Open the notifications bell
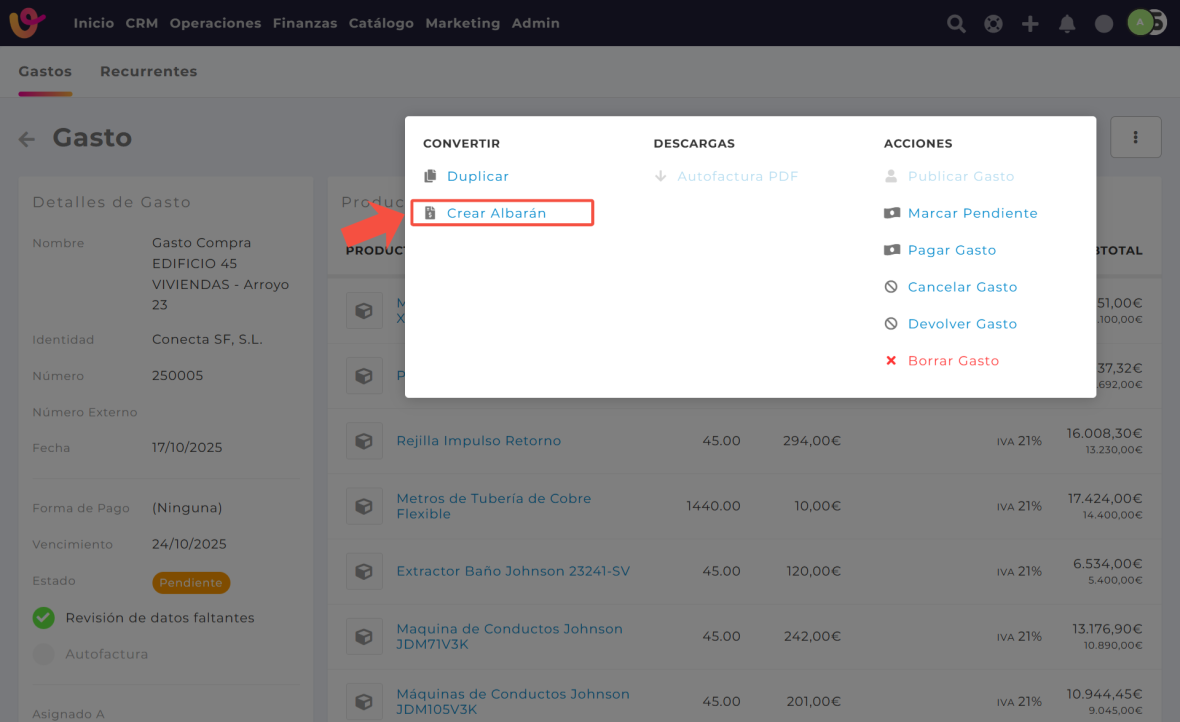The image size is (1180, 722). tap(1067, 24)
